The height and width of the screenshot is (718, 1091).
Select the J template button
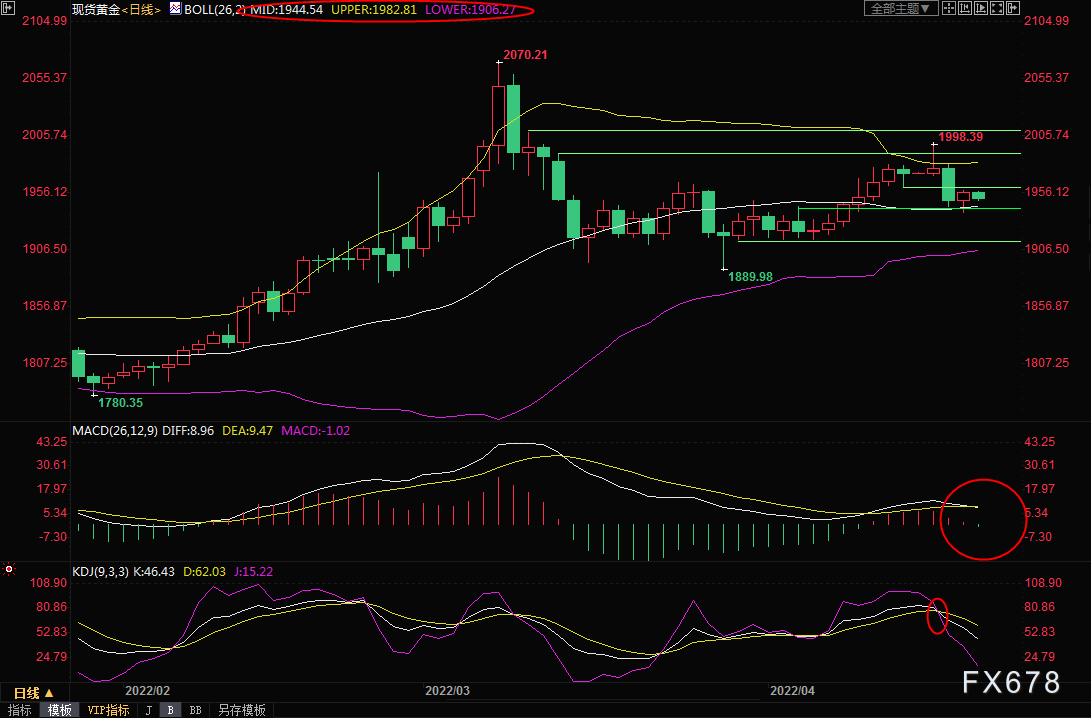(x=148, y=710)
